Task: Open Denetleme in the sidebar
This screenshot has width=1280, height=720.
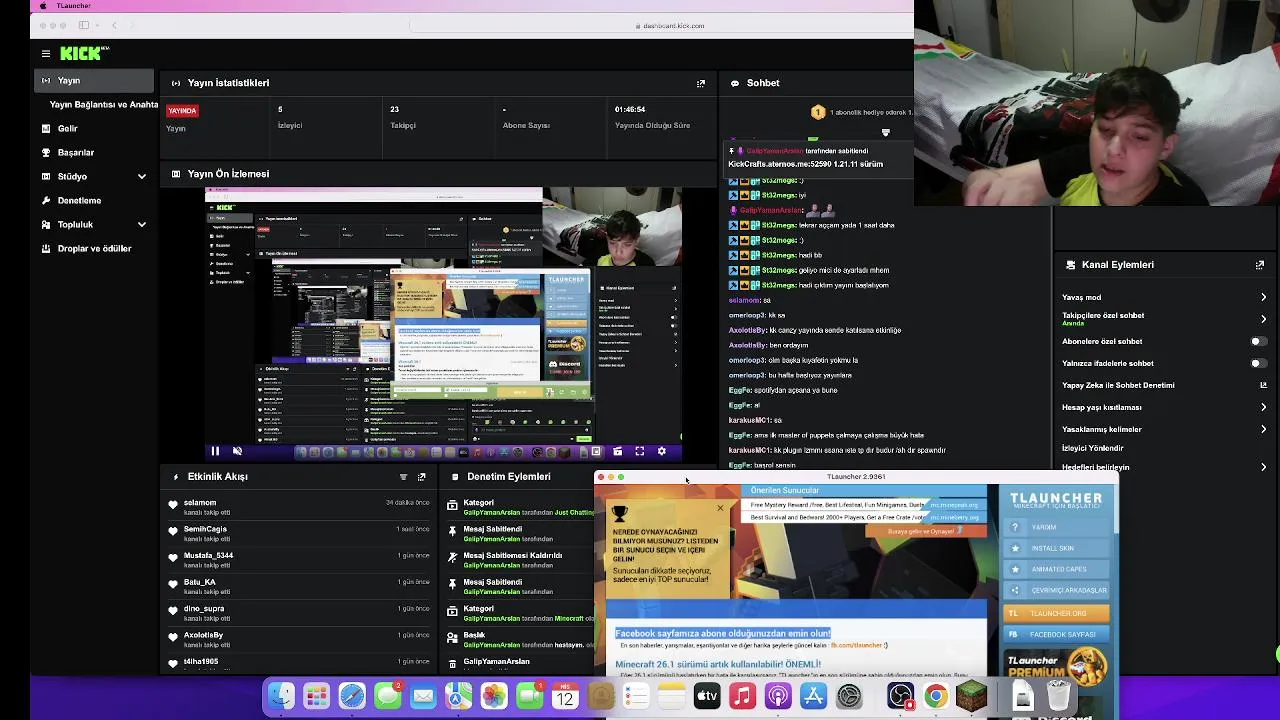Action: (x=79, y=201)
